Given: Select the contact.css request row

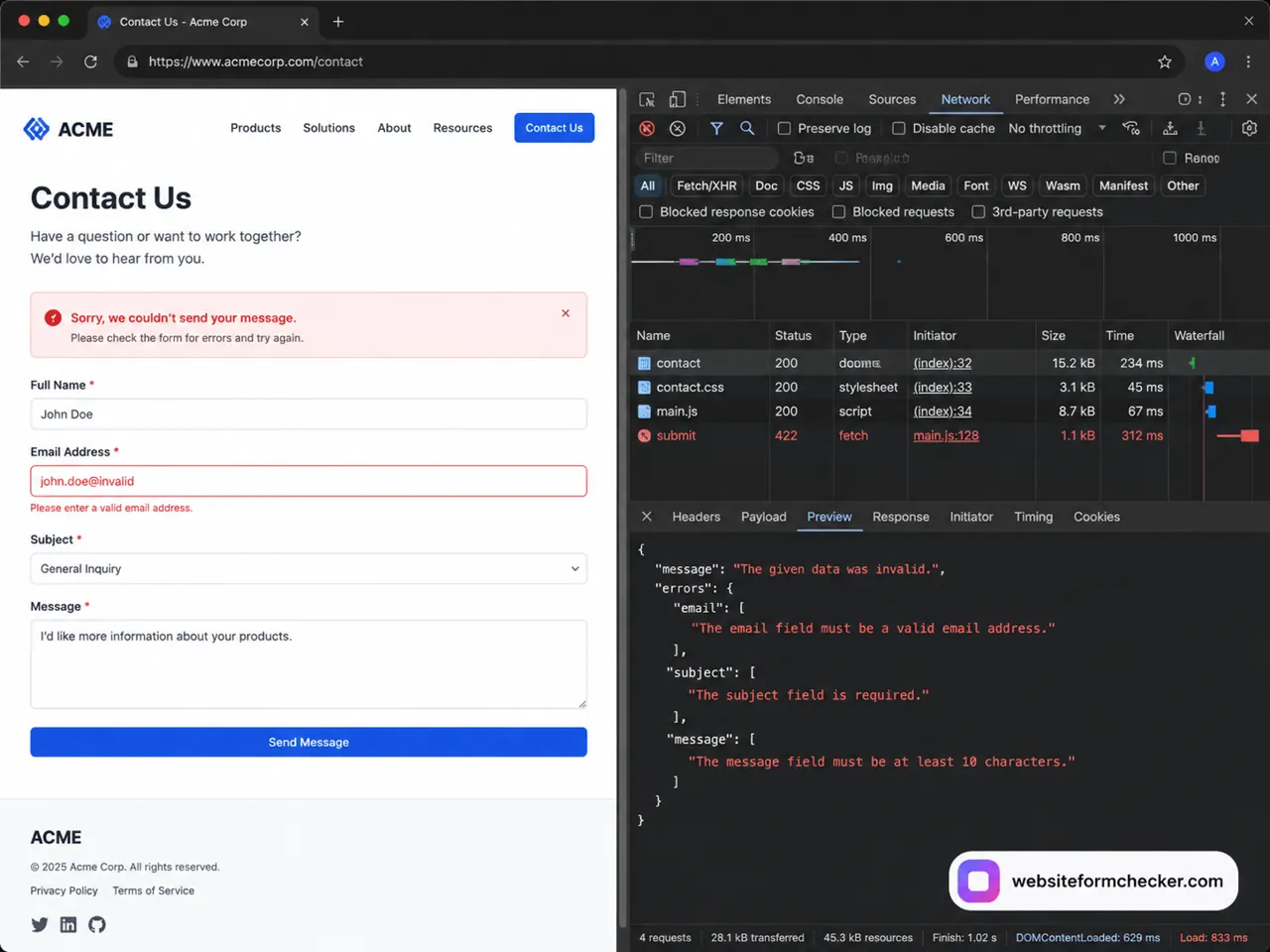Looking at the screenshot, I should coord(950,388).
